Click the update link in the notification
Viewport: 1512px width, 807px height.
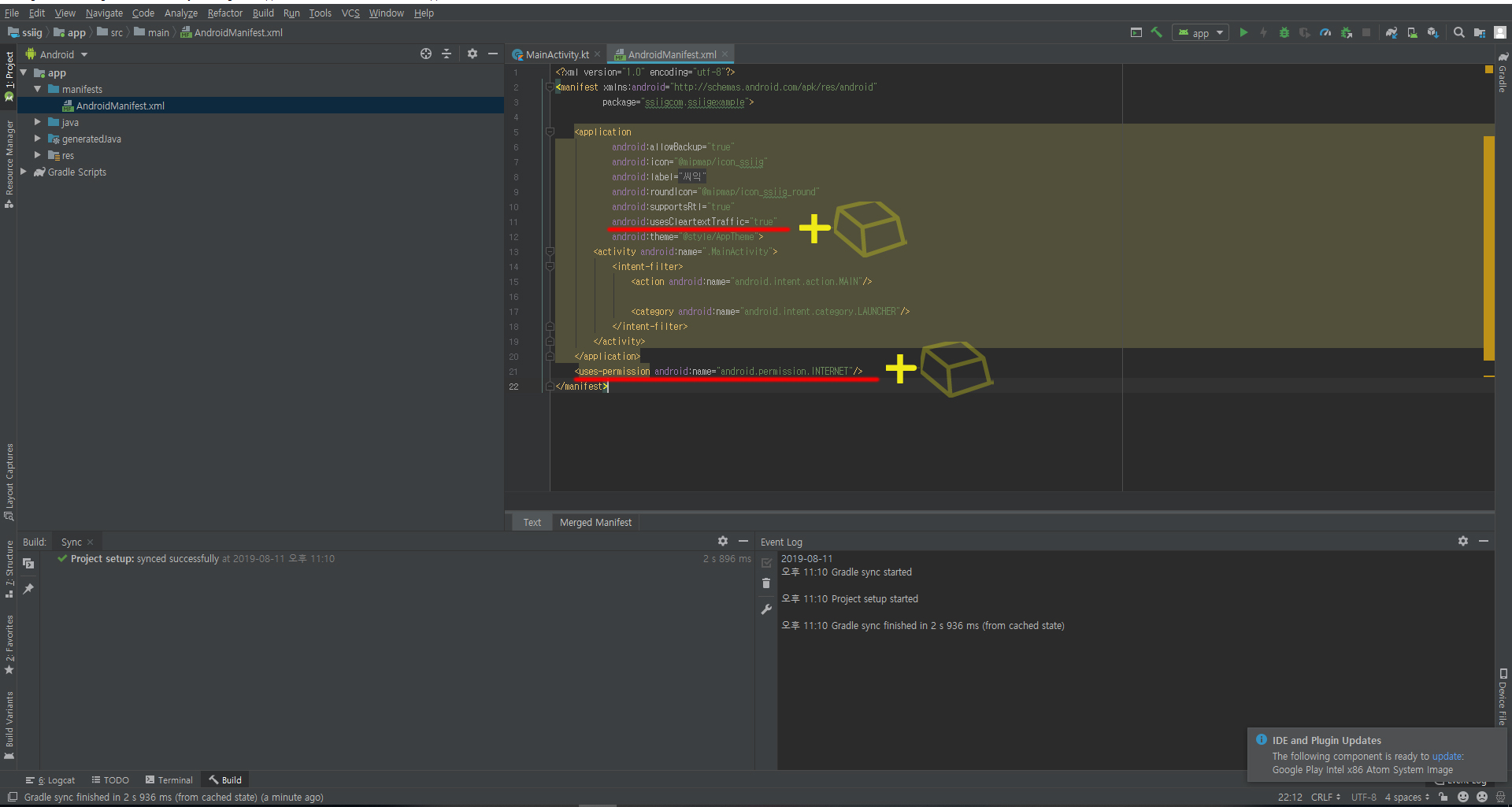coord(1447,756)
